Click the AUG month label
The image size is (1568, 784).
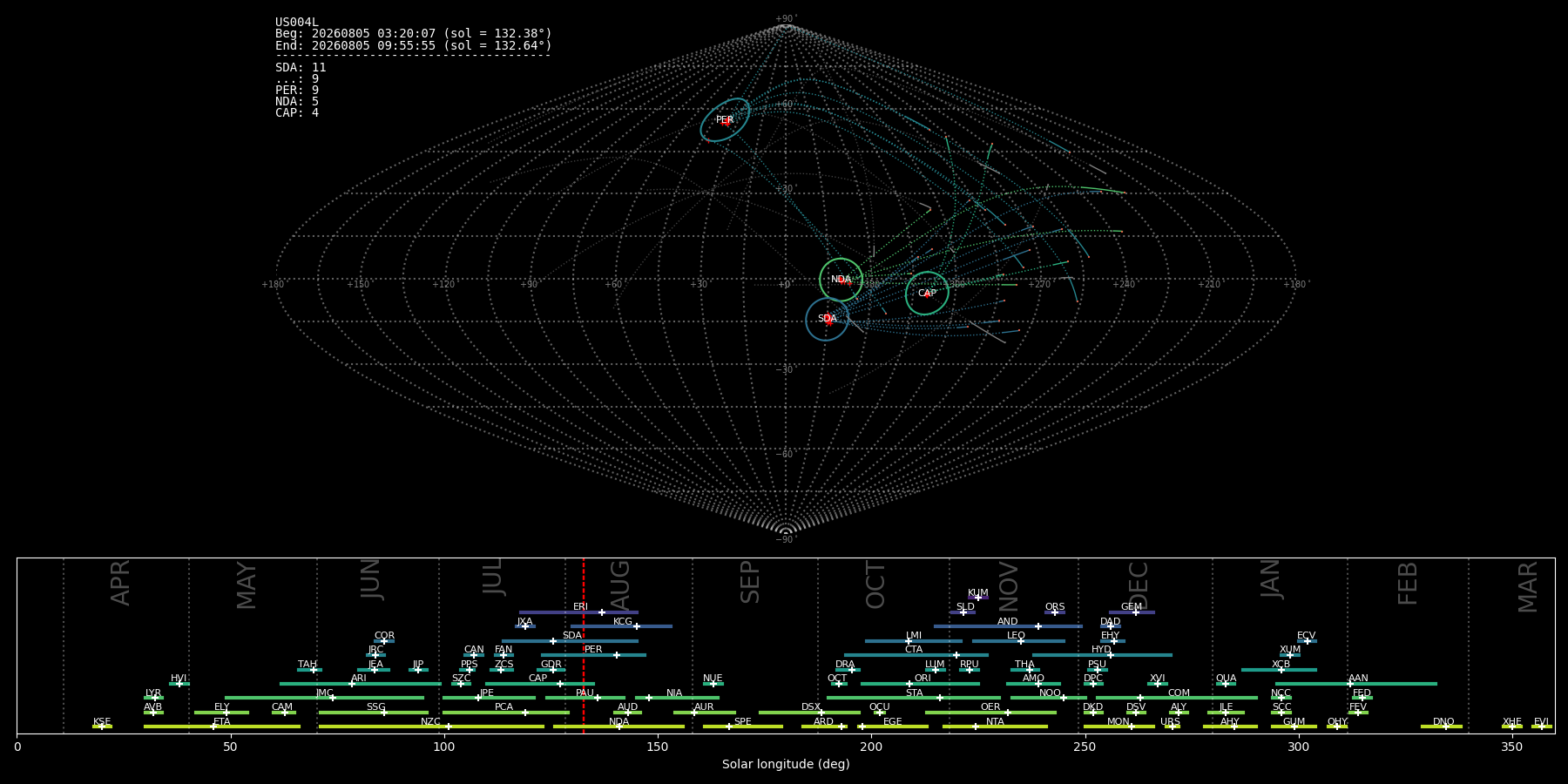(620, 585)
